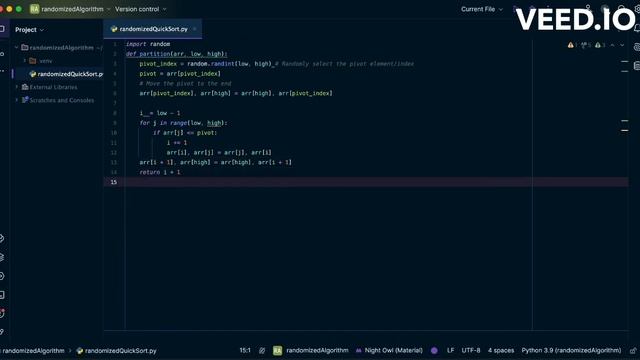Screen dimensions: 640x360
Task: Open the Services layers tool window
Action: [x=2, y=257]
